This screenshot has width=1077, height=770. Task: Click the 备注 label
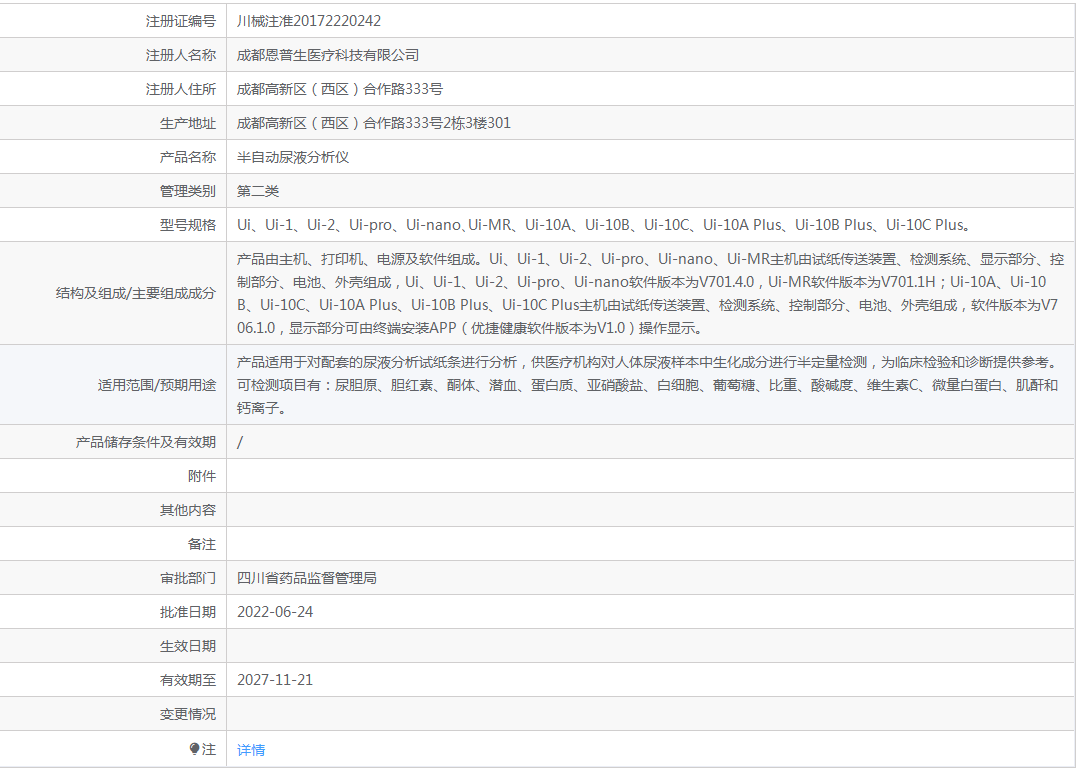coord(202,544)
